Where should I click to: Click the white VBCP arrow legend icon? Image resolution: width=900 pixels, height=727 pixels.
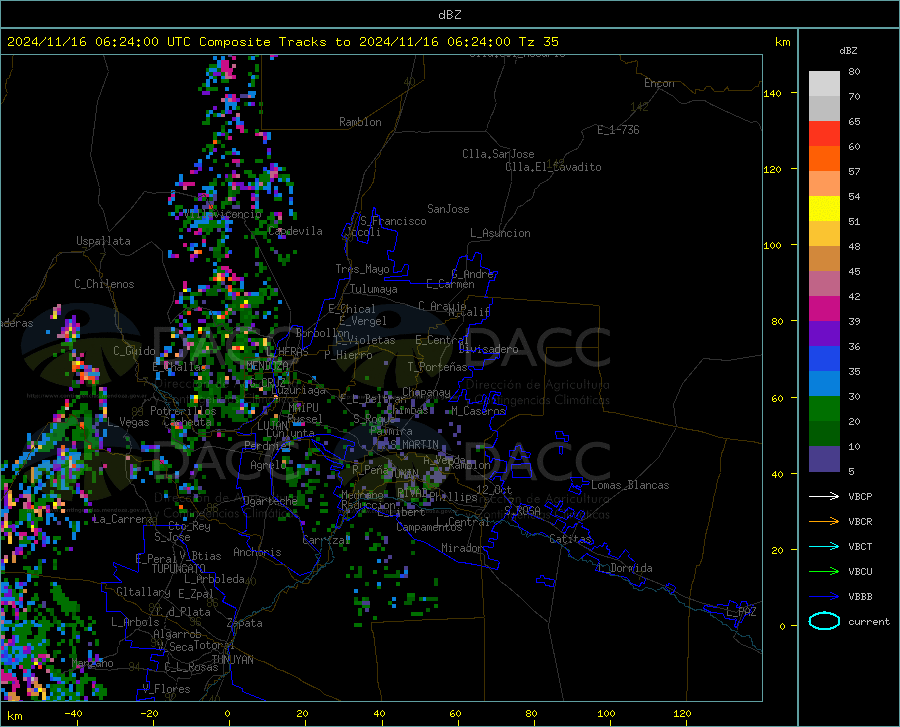pyautogui.click(x=824, y=496)
